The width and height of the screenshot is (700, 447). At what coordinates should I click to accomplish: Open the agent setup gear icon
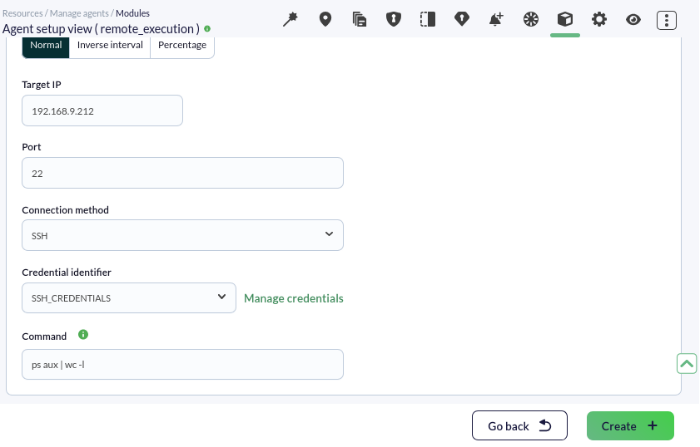click(x=599, y=20)
